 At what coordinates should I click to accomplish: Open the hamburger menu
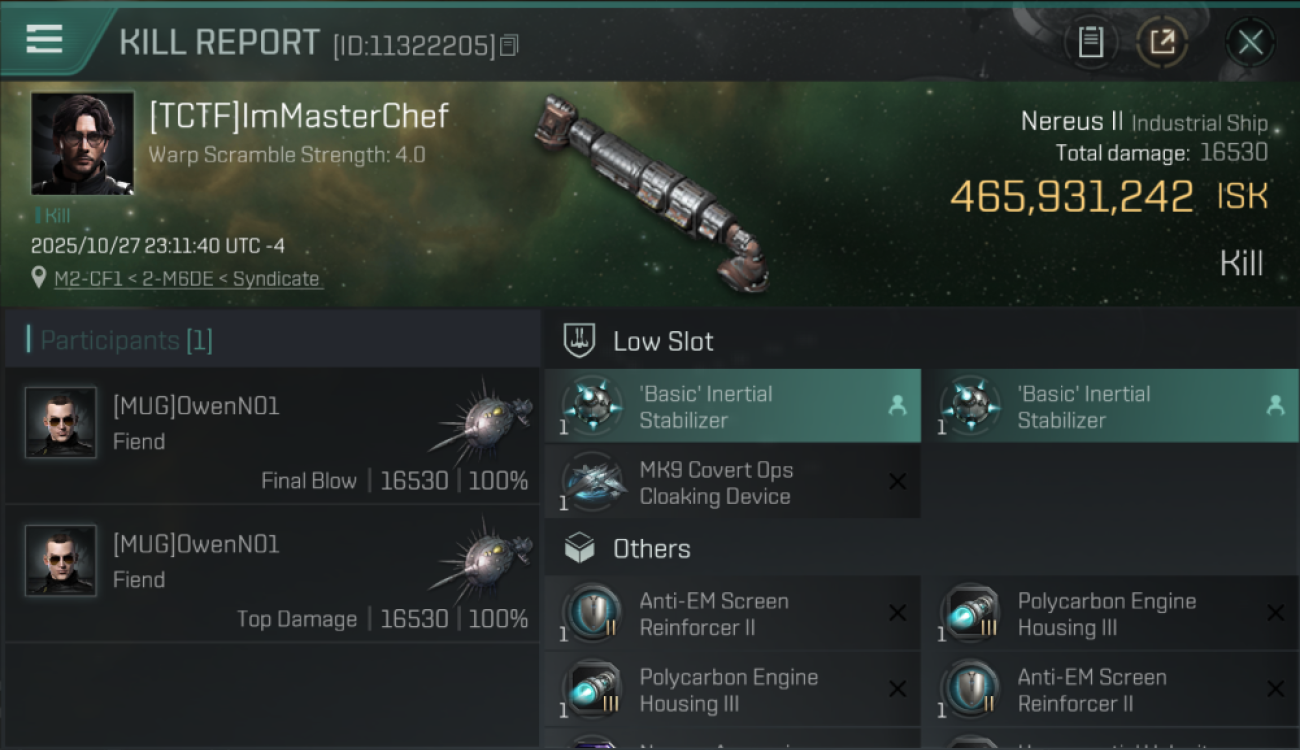45,39
